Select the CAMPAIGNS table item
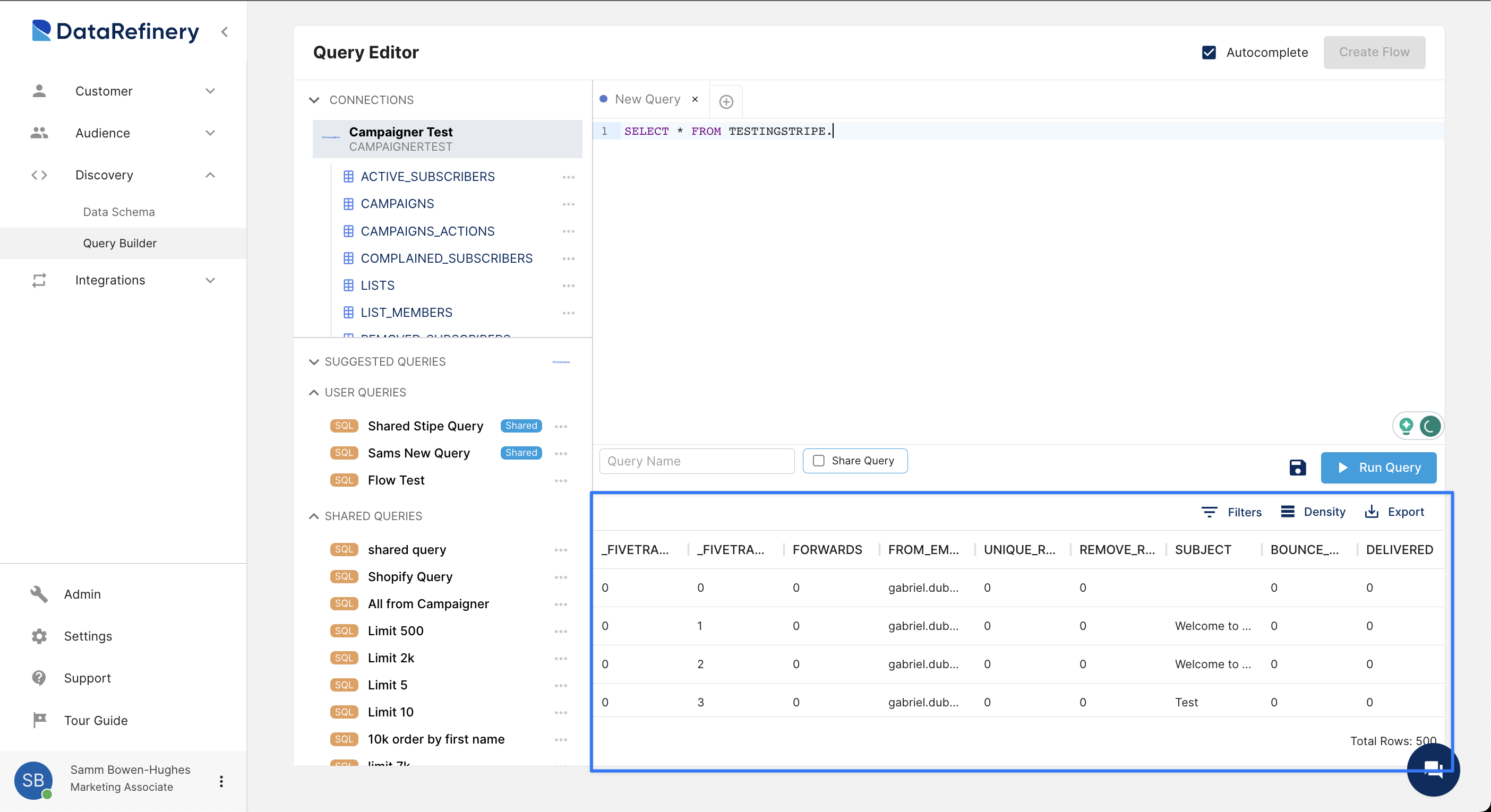The image size is (1491, 812). pyautogui.click(x=396, y=204)
